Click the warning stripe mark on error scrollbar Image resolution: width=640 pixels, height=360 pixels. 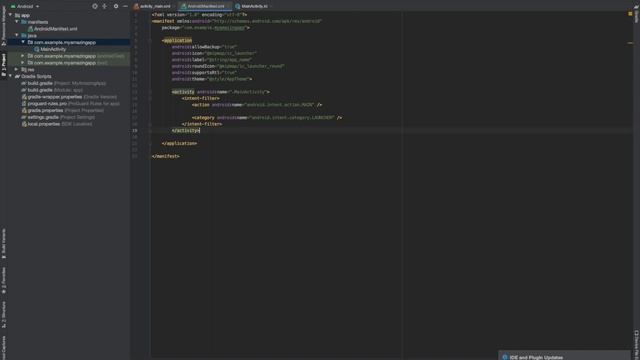coord(630,42)
